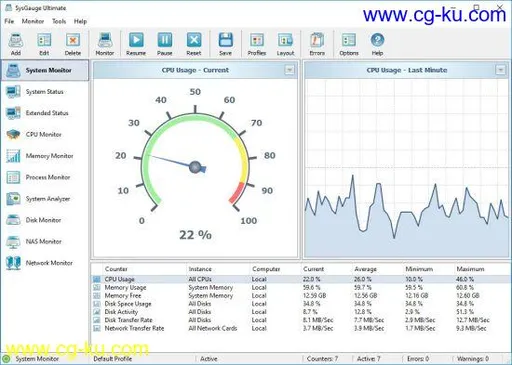The height and width of the screenshot is (365, 512).
Task: Click the CPU Usage row icon
Action: pyautogui.click(x=97, y=279)
